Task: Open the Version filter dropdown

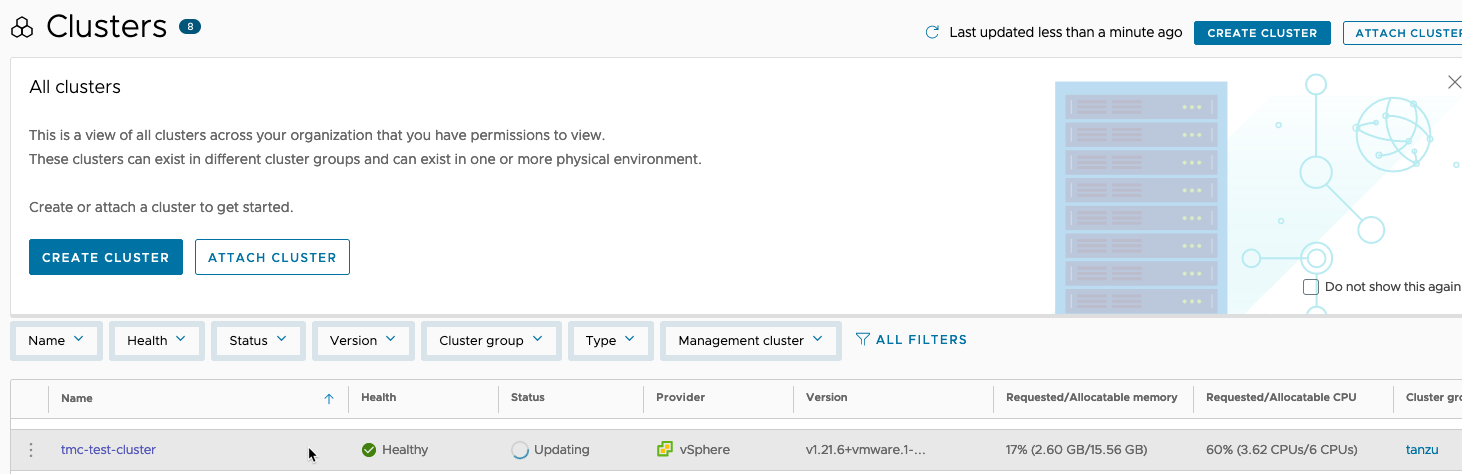Action: tap(362, 340)
